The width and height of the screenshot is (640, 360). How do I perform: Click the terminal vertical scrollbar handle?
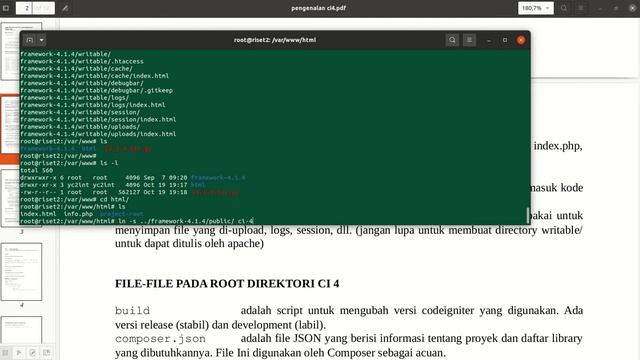(x=528, y=216)
